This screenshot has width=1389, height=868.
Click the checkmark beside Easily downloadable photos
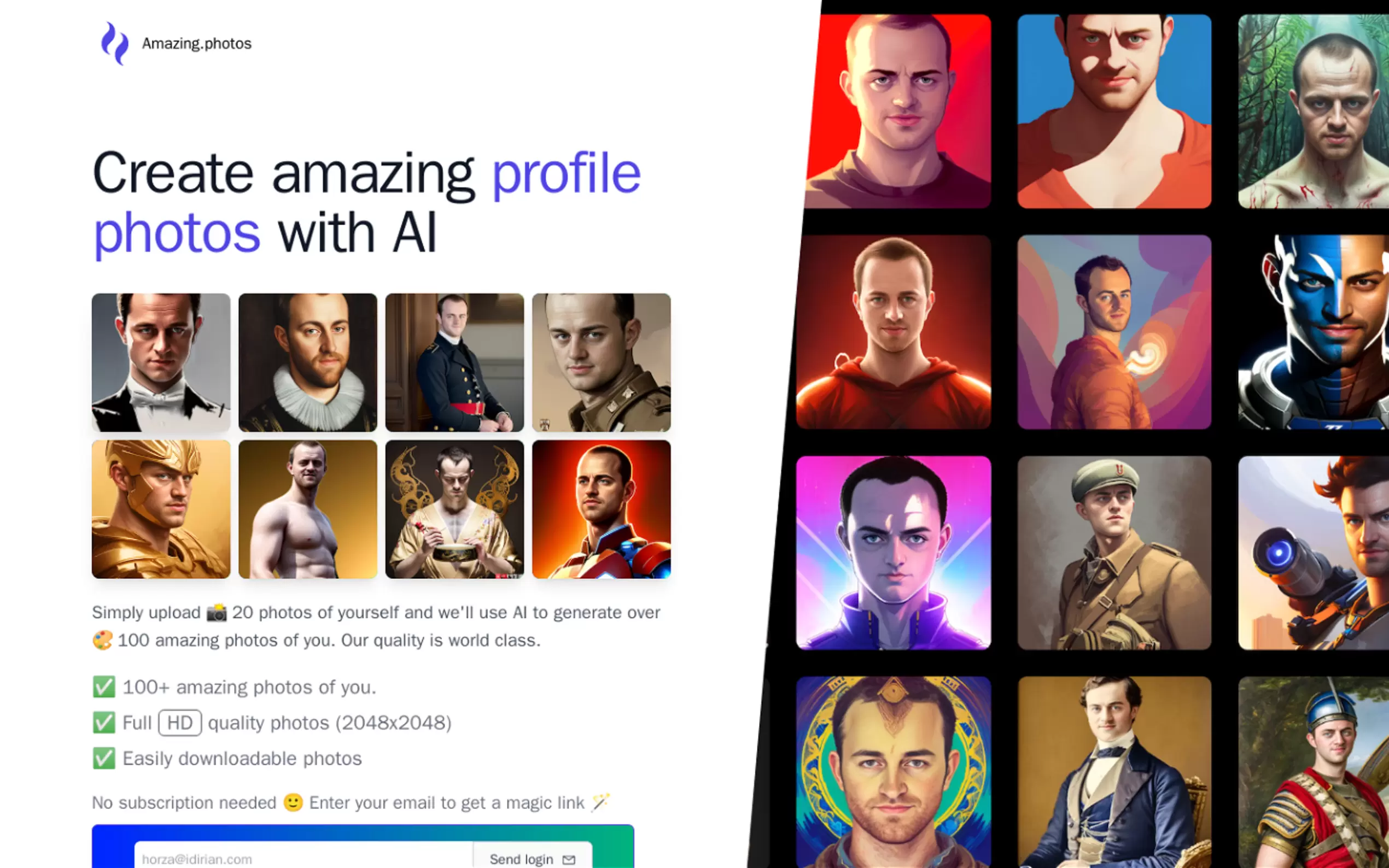tap(104, 758)
